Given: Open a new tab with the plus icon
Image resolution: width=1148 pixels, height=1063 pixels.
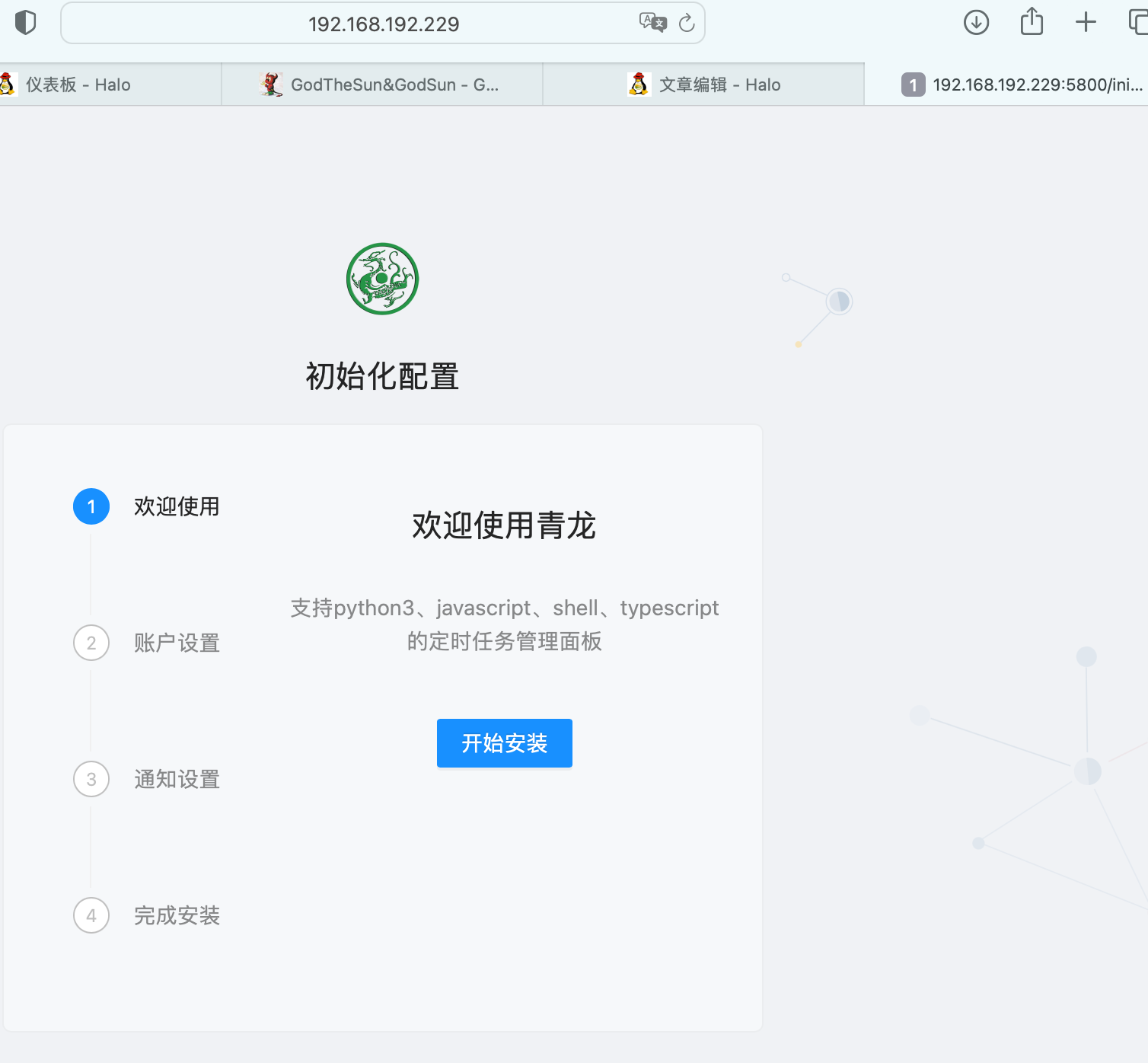Looking at the screenshot, I should point(1086,23).
